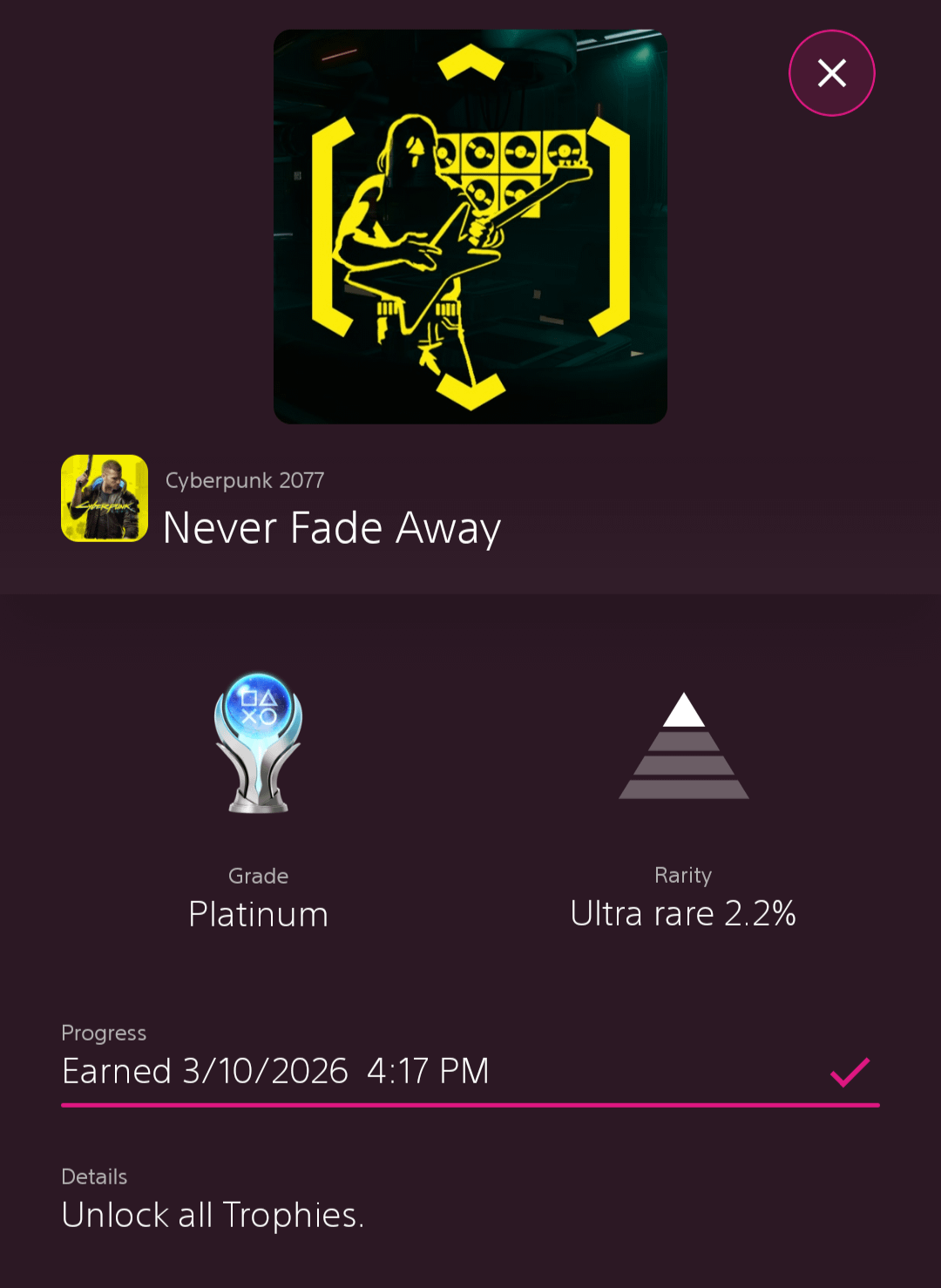Viewport: 941px width, 1288px height.
Task: Tap the Platinum grade label
Action: [x=259, y=914]
